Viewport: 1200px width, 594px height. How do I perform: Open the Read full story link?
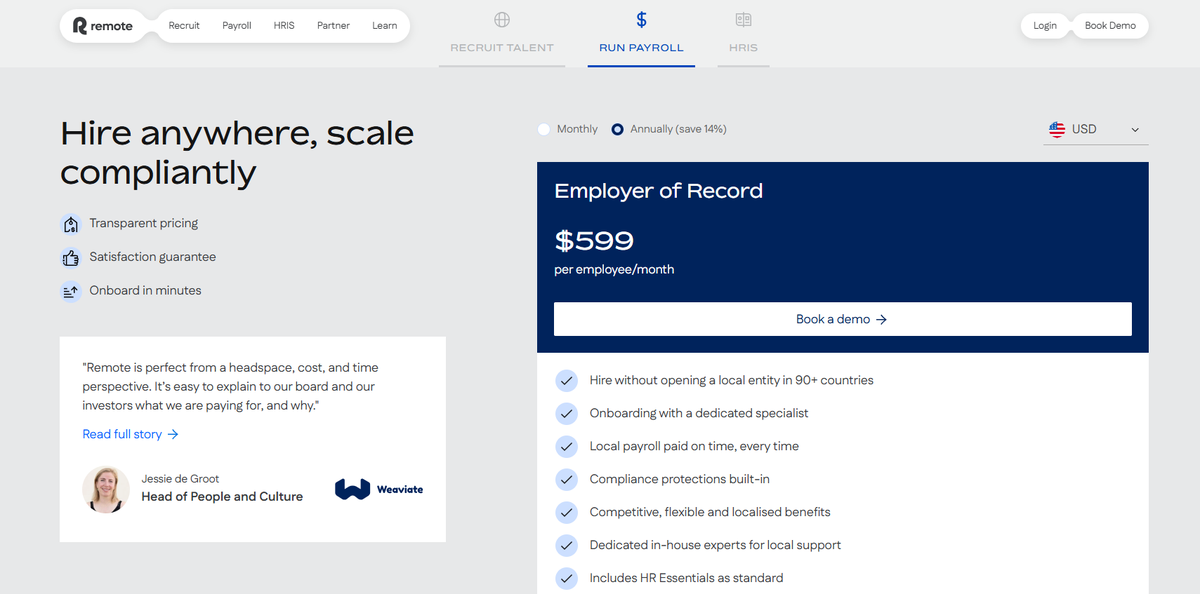(x=130, y=434)
